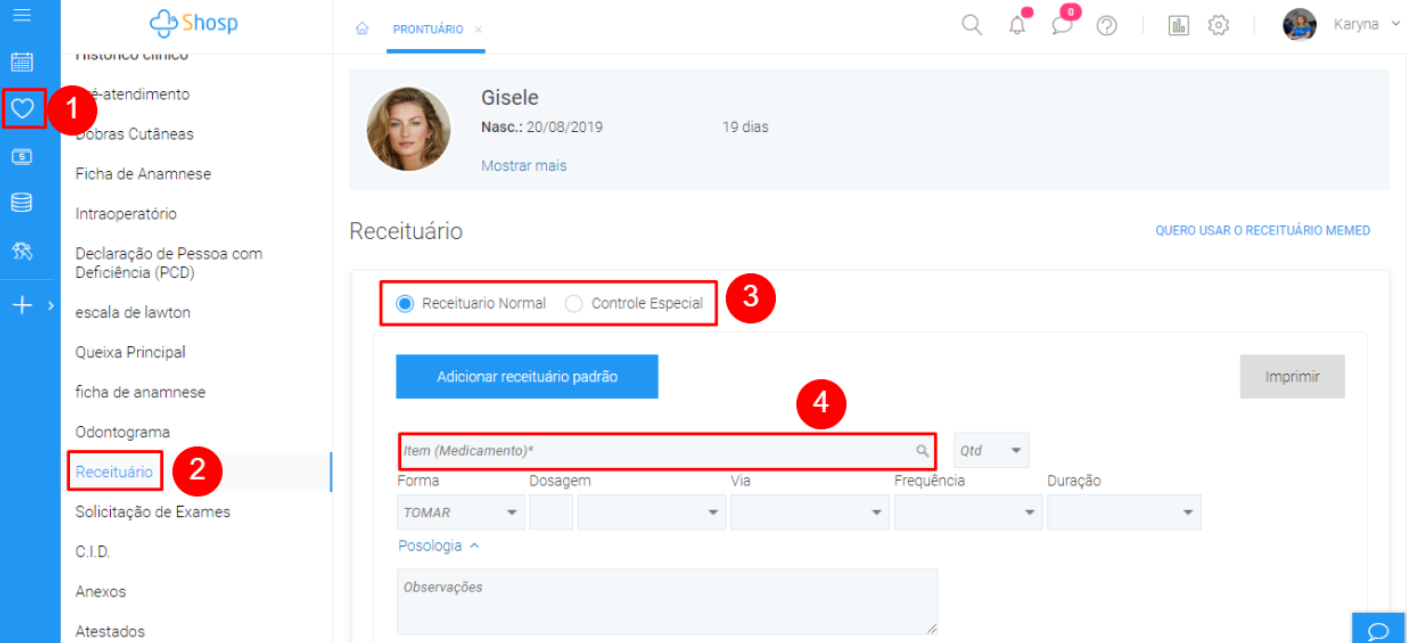Select Receituario Normal radio option
The width and height of the screenshot is (1407, 643).
405,304
